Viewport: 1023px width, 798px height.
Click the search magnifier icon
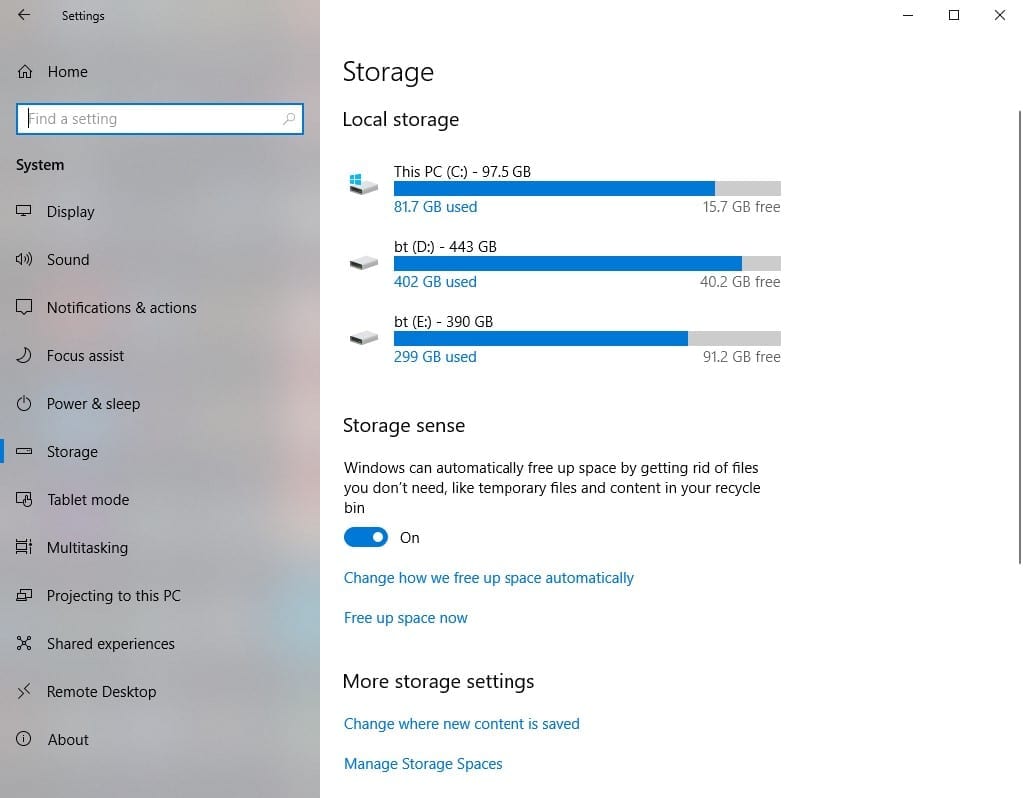pos(289,119)
